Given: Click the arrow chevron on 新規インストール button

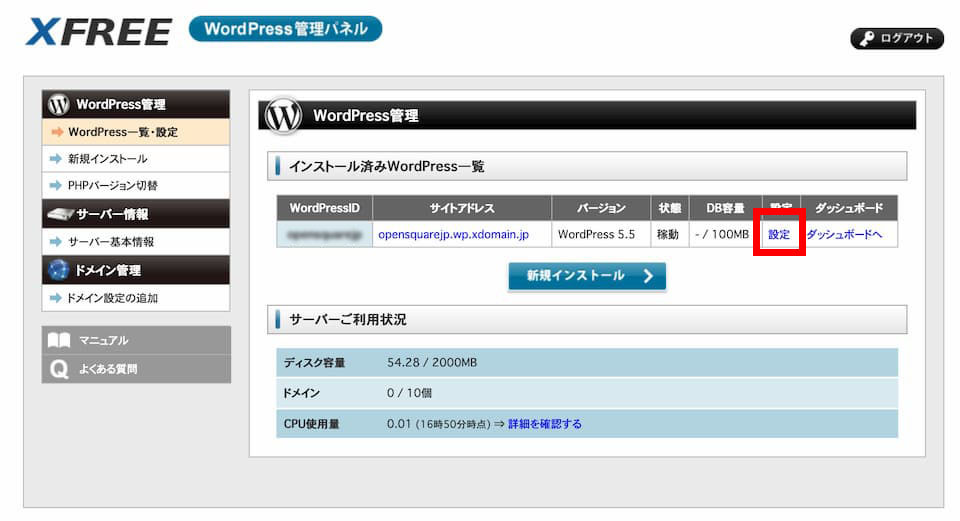Looking at the screenshot, I should coord(648,276).
